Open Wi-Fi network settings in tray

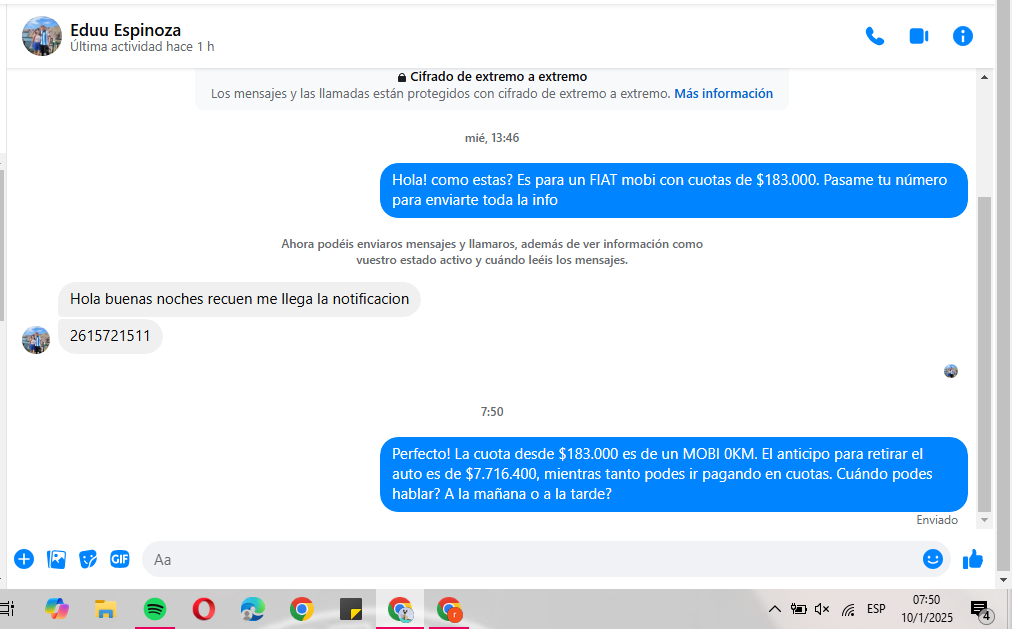(x=848, y=609)
